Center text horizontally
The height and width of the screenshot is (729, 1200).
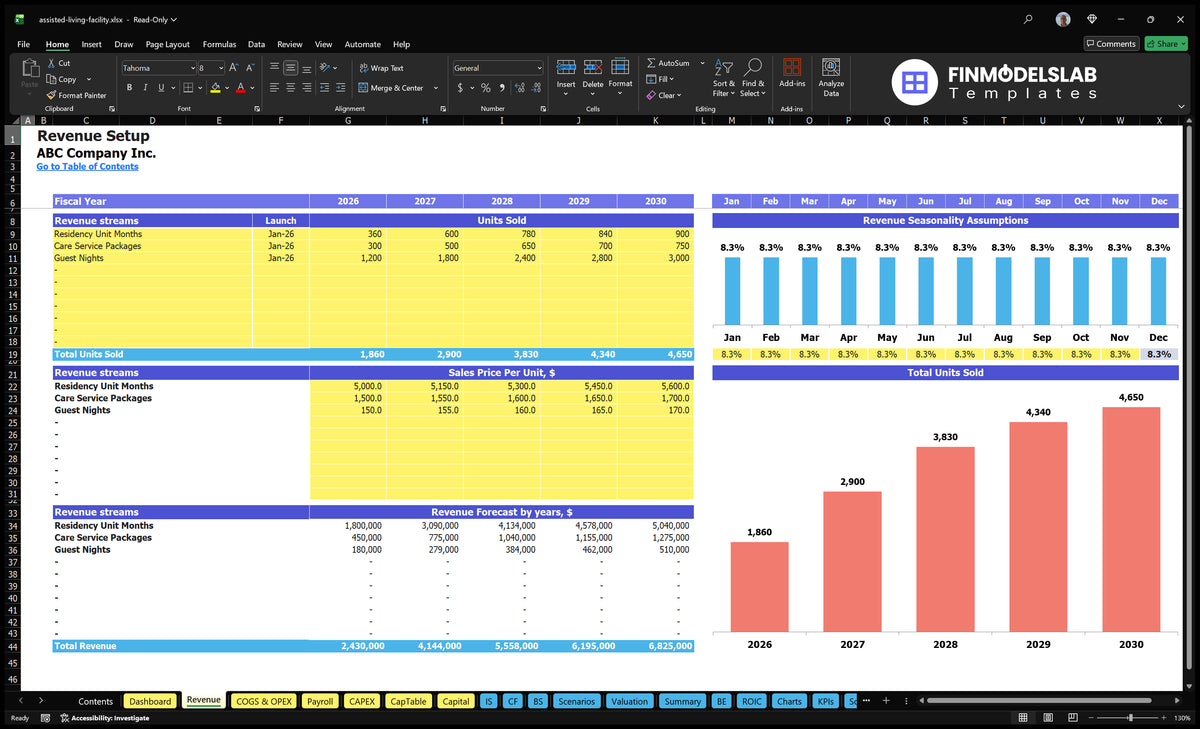[290, 88]
